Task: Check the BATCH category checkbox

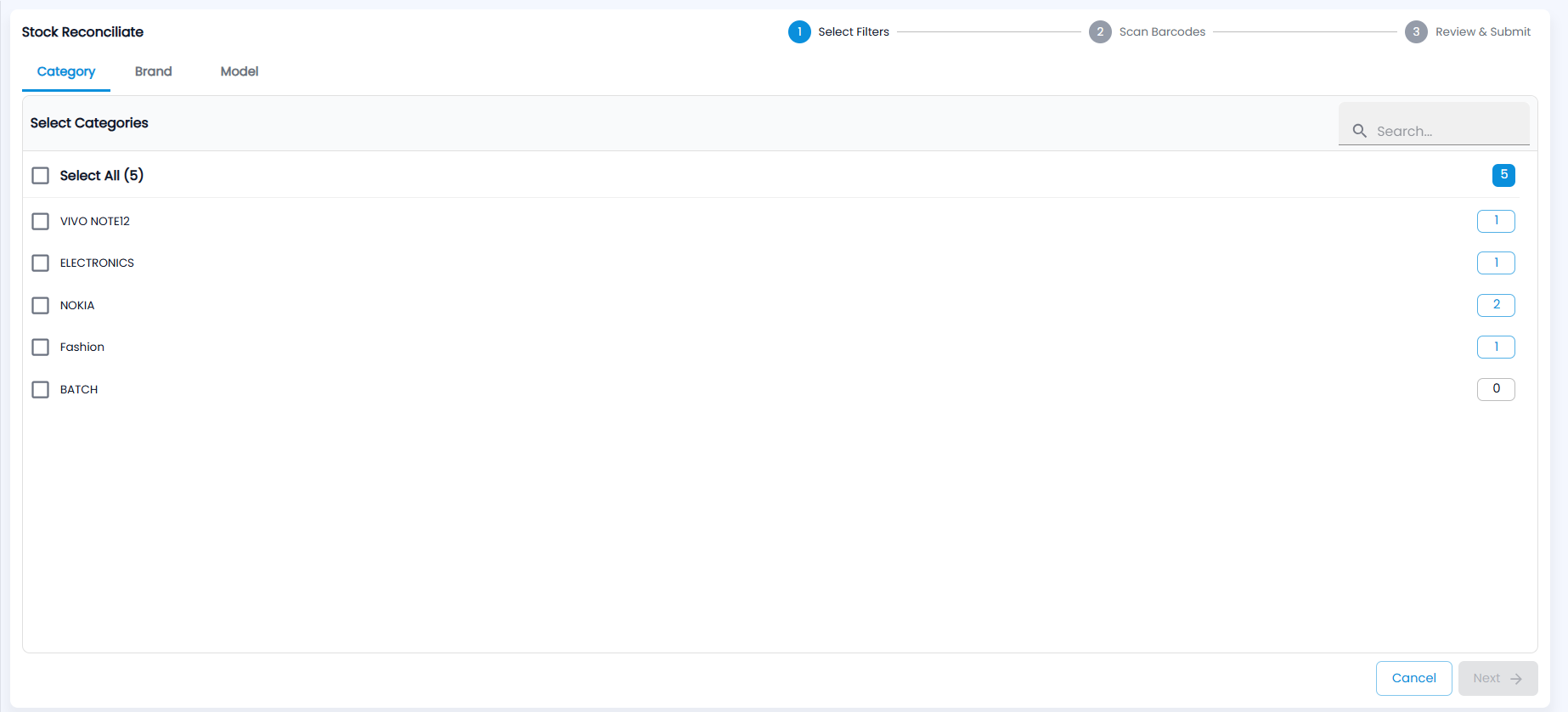Action: (40, 389)
